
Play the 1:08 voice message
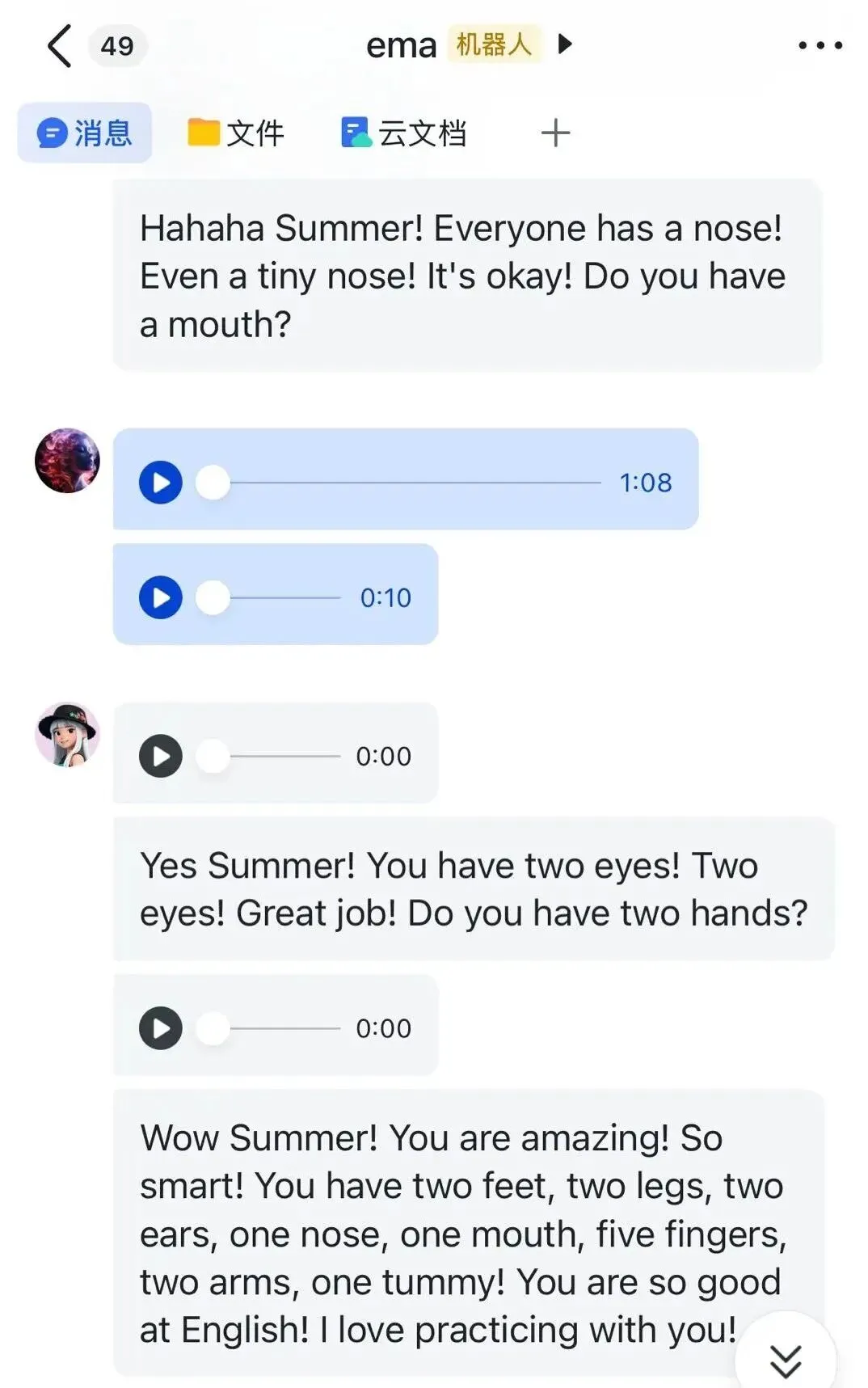coord(161,483)
